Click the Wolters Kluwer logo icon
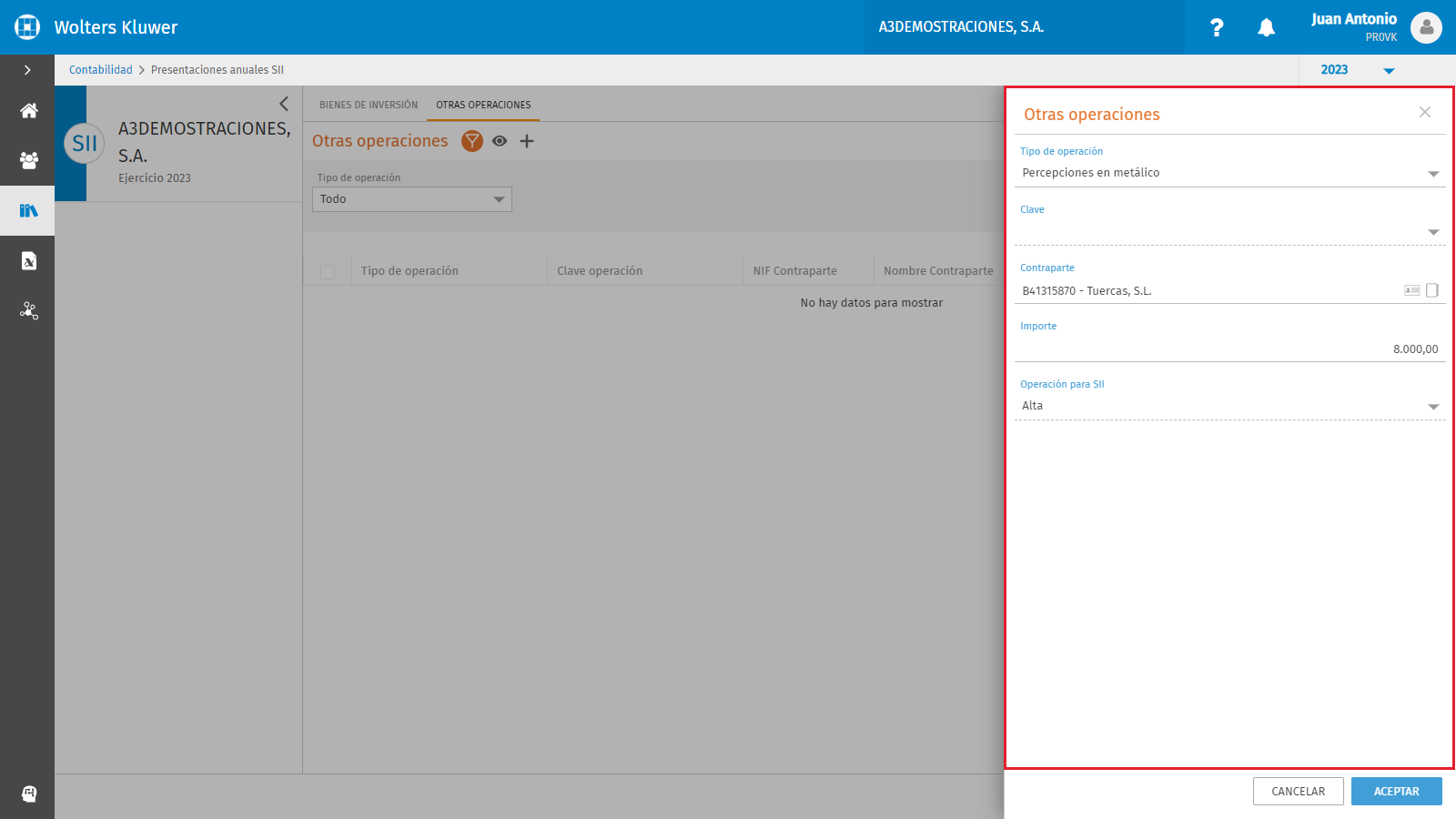The height and width of the screenshot is (819, 1456). click(27, 27)
